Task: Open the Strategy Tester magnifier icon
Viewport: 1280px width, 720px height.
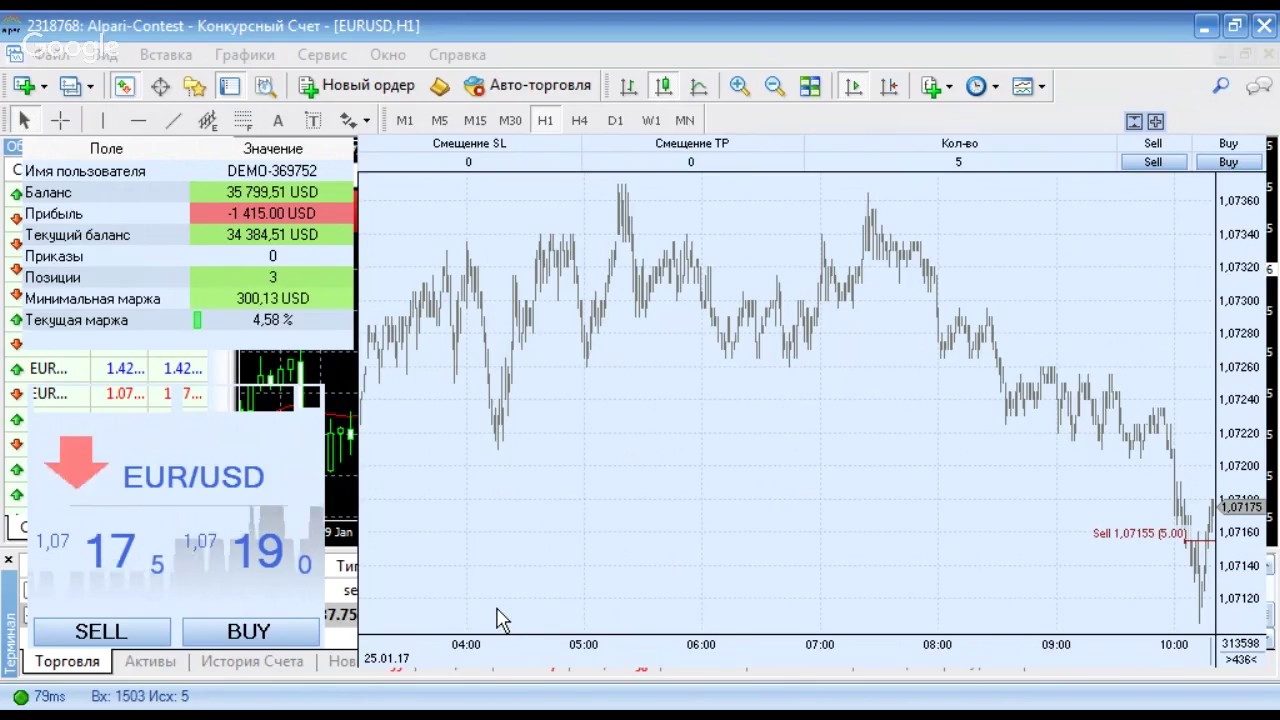Action: tap(265, 86)
